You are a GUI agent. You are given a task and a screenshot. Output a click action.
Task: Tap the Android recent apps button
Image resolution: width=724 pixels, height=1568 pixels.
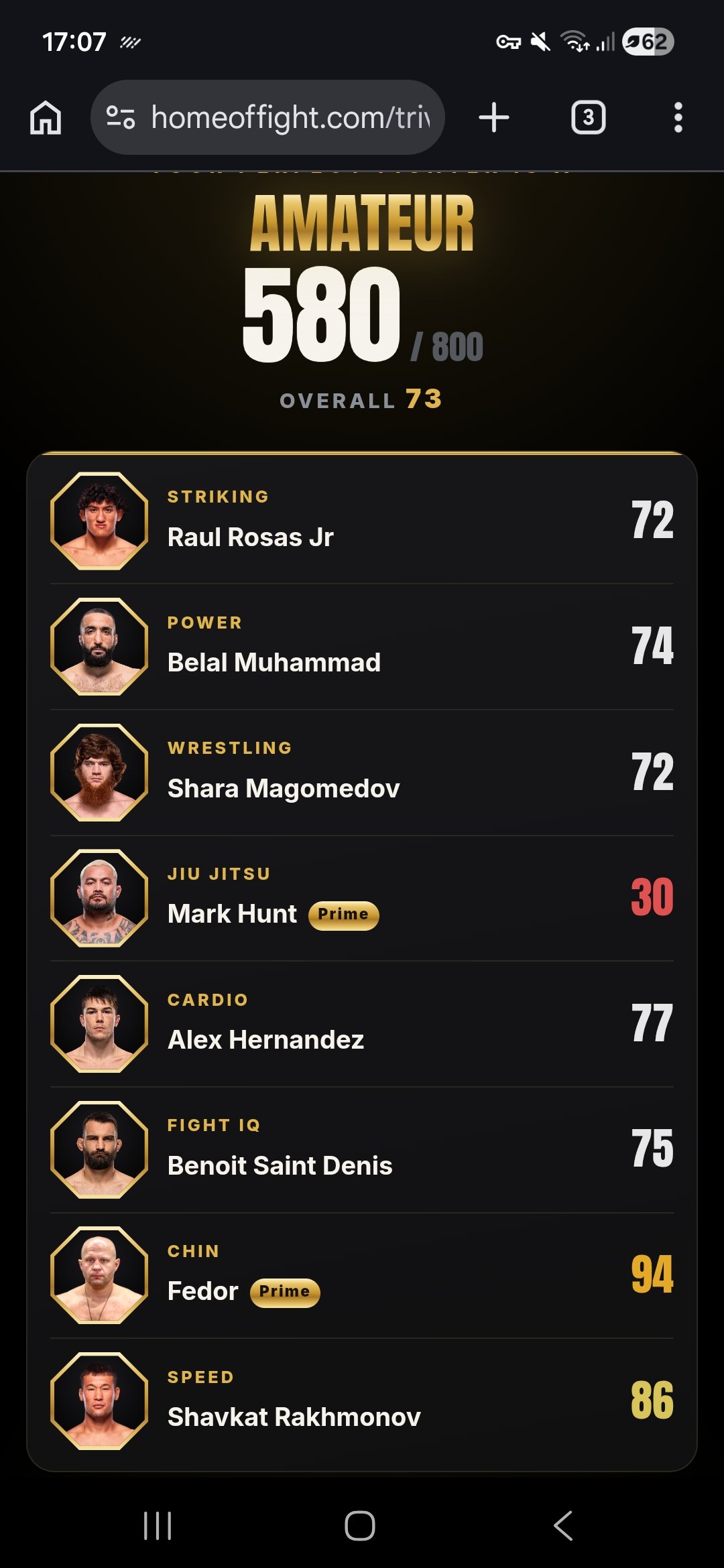pos(158,1526)
